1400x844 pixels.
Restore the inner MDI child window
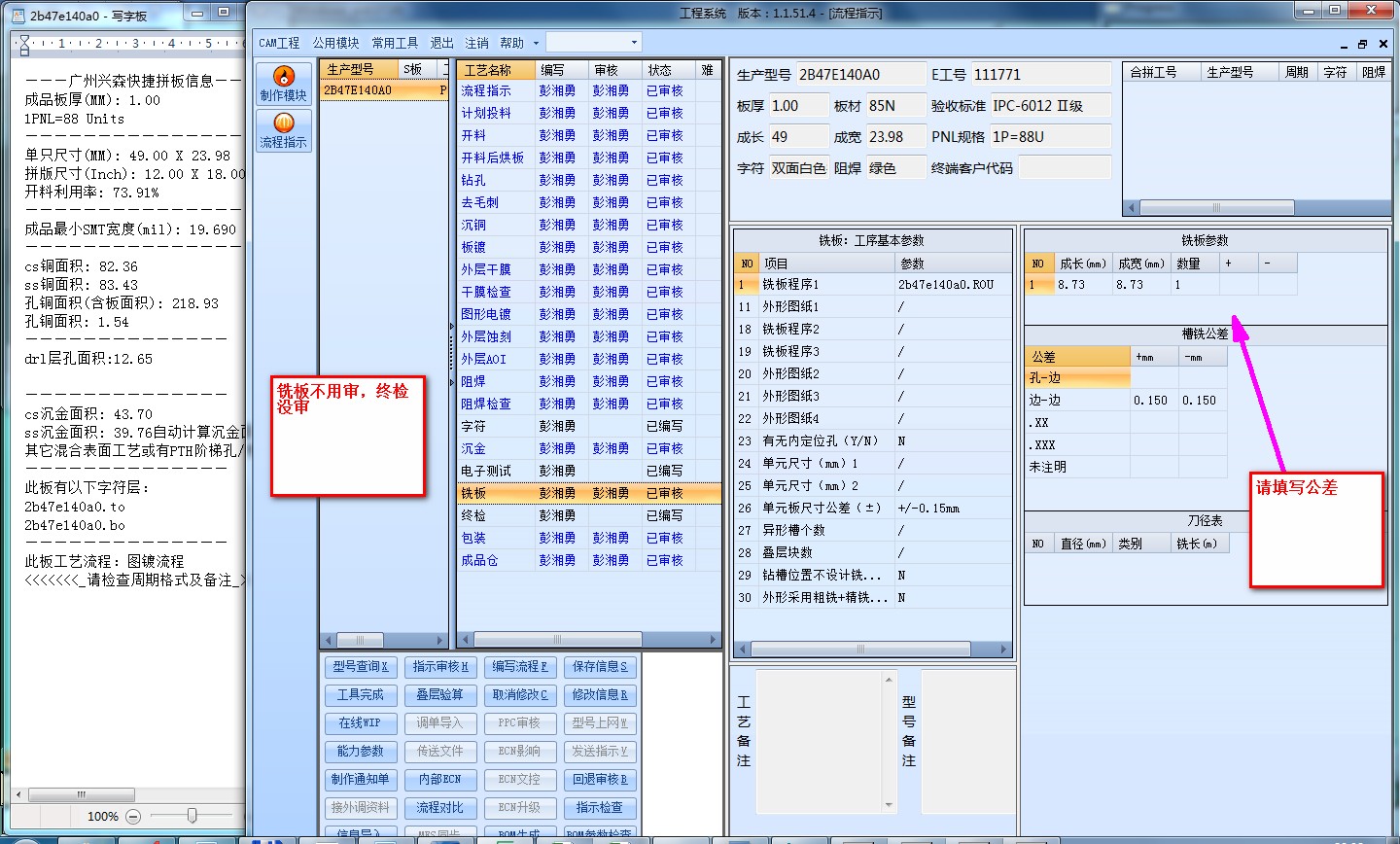pos(1362,44)
